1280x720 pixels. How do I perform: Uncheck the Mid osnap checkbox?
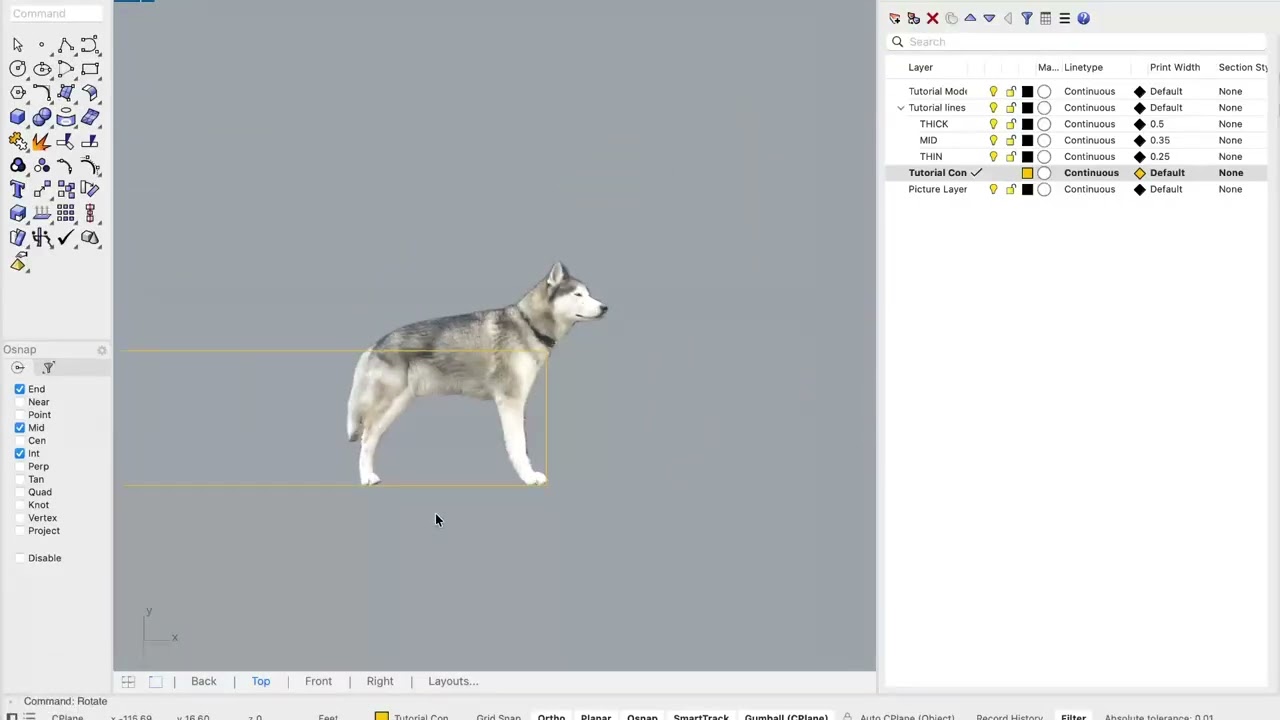(20, 428)
